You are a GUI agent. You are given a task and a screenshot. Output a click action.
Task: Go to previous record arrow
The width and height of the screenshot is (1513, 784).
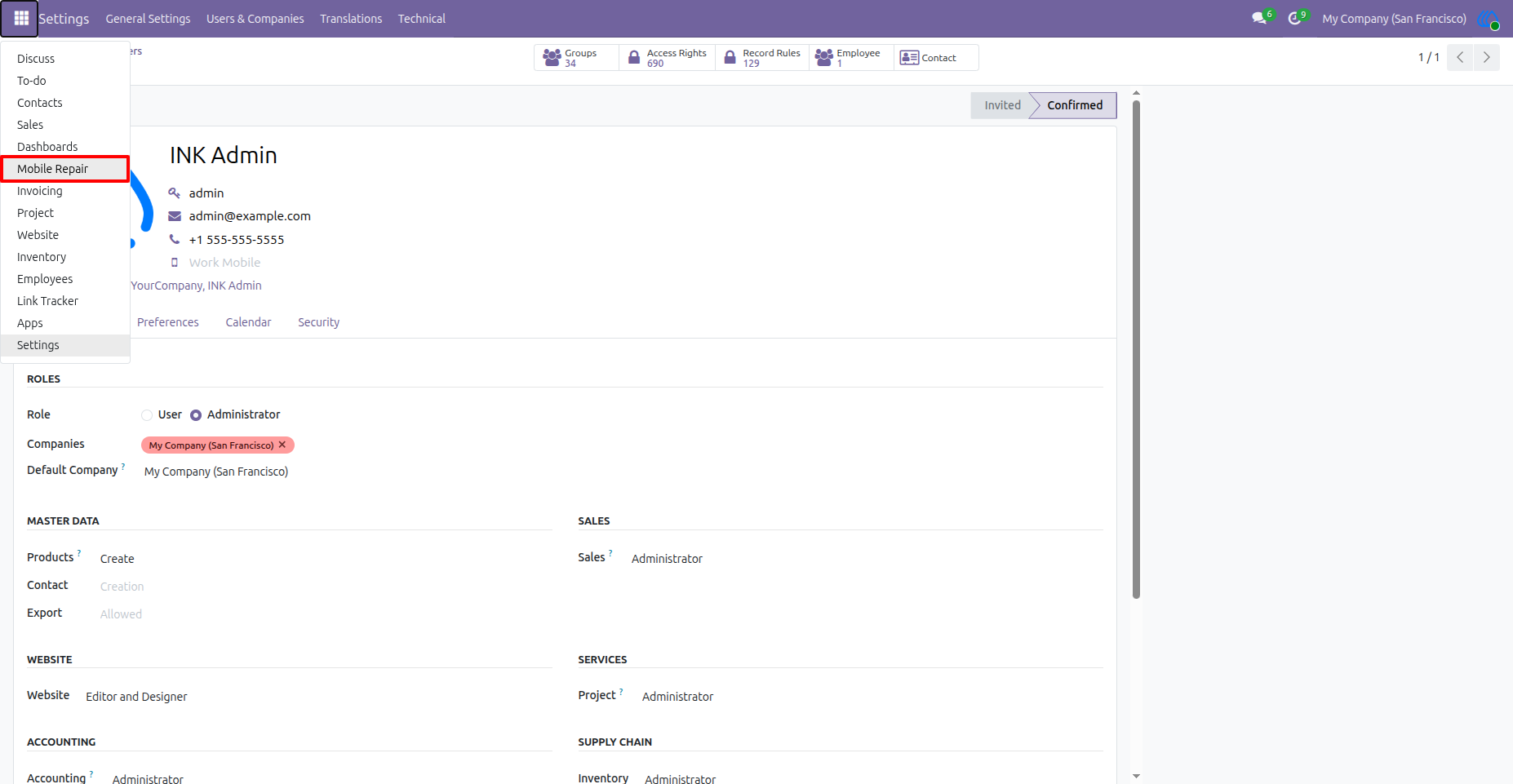[x=1460, y=57]
